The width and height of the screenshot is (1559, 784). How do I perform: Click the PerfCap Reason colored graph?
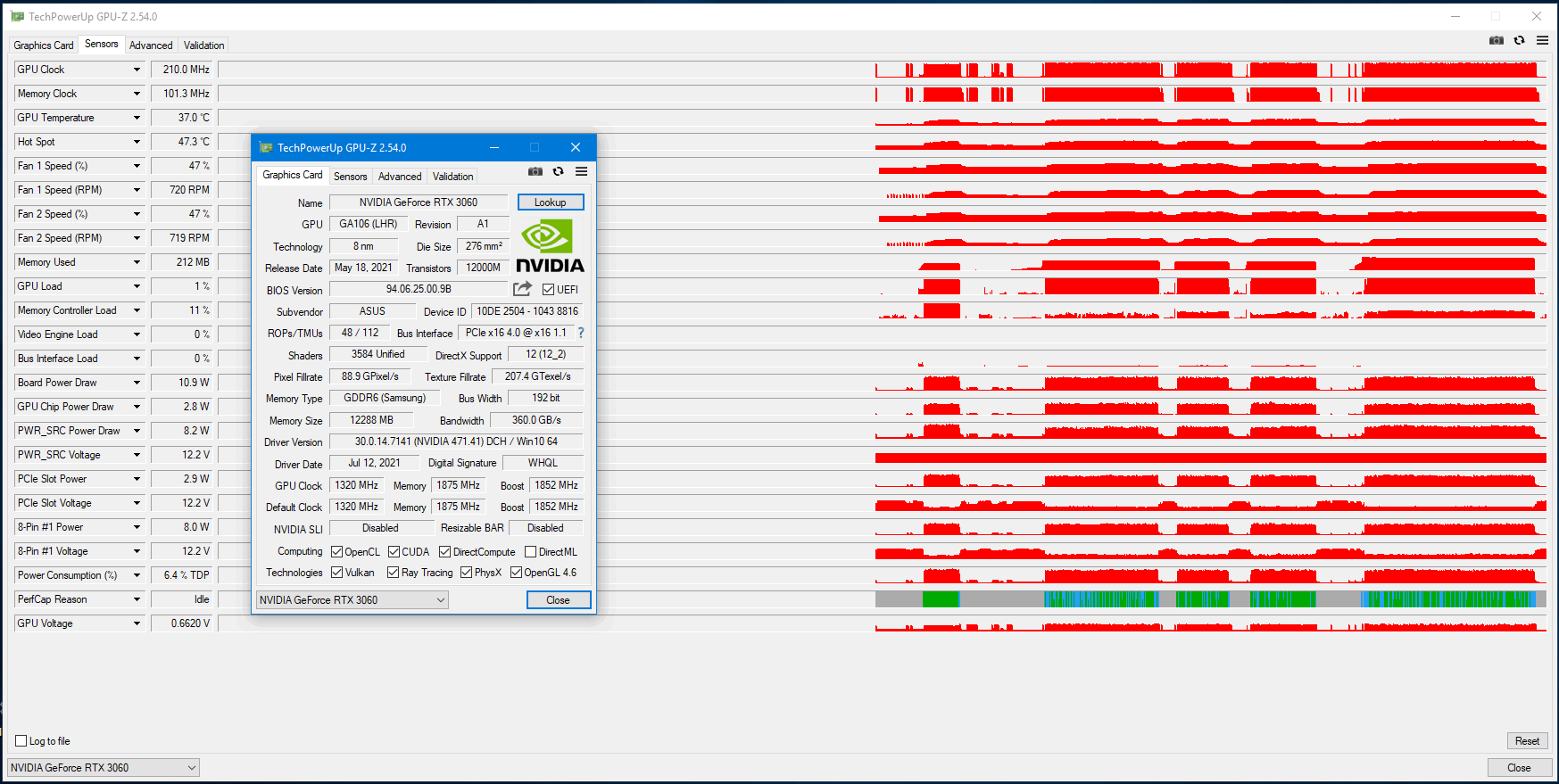[1211, 599]
